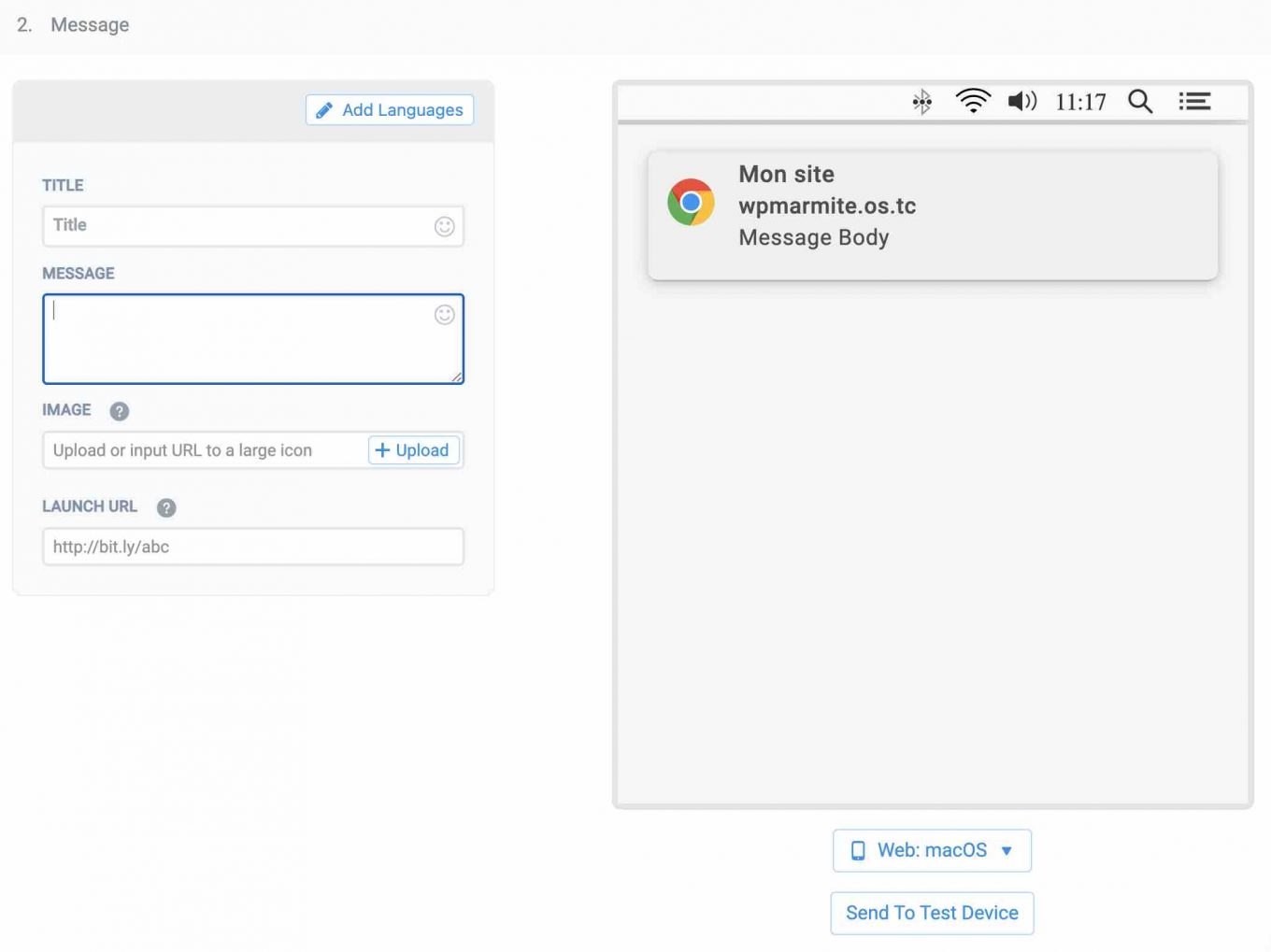Open emoji picker in the Message field
This screenshot has width=1271, height=952.
444,315
